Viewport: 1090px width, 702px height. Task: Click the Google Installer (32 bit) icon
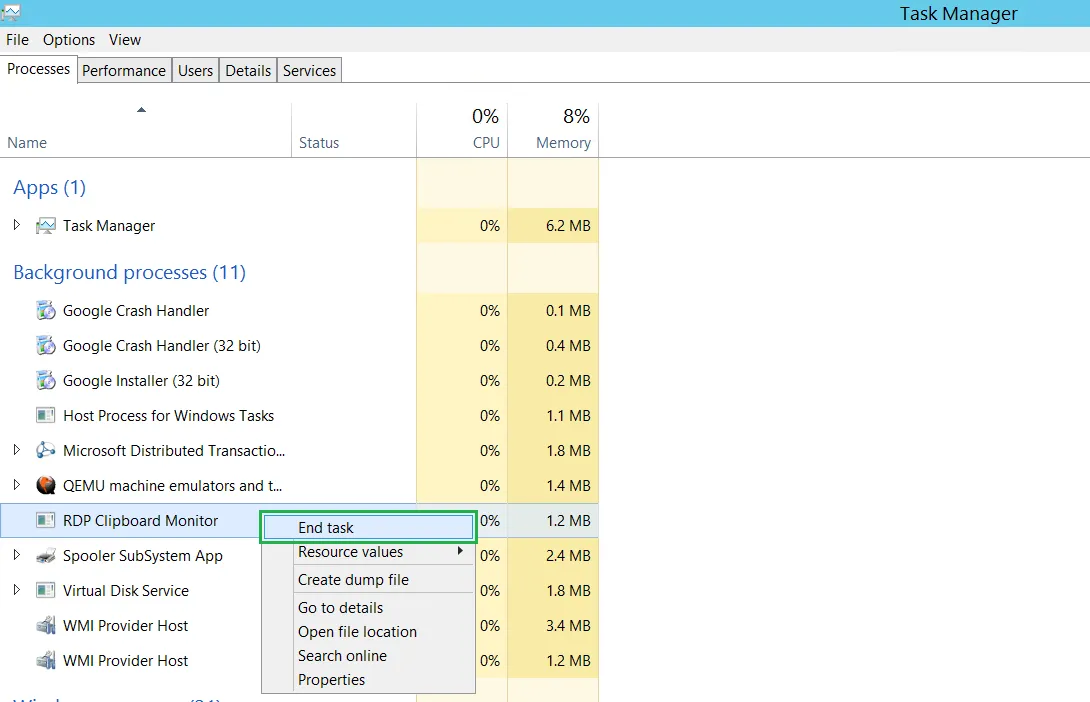tap(46, 381)
